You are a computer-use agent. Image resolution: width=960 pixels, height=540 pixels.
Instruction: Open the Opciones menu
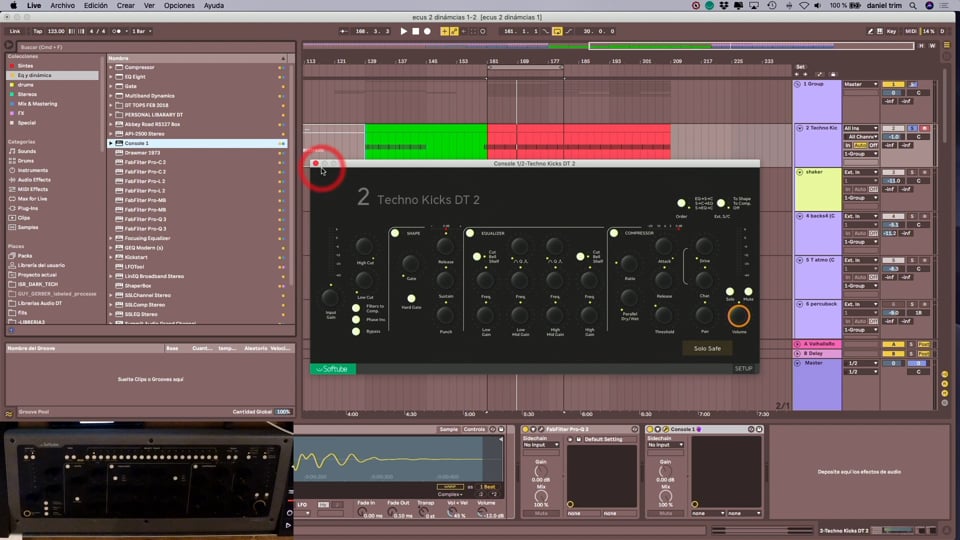179,6
